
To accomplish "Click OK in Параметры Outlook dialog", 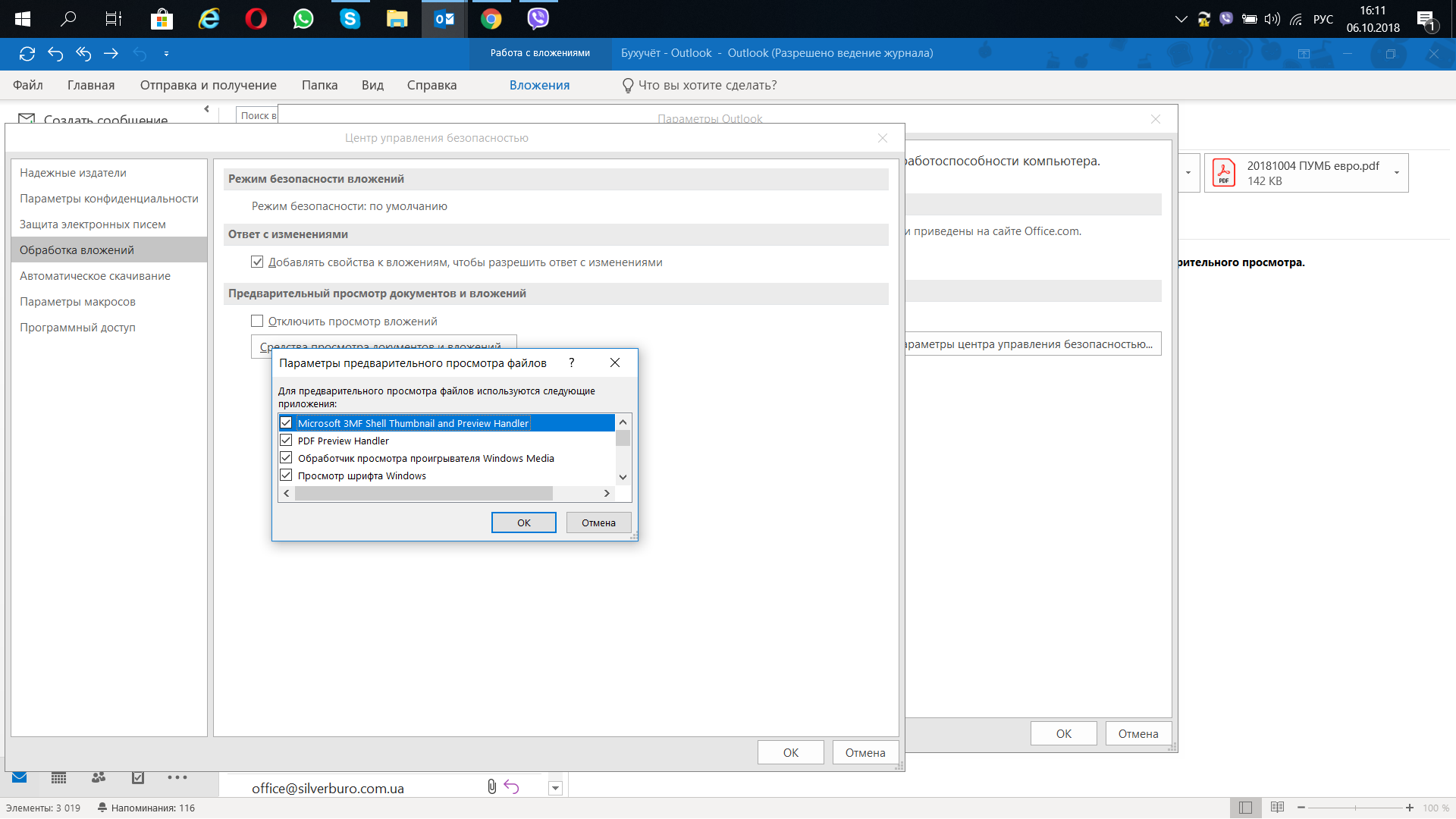I will click(1064, 733).
